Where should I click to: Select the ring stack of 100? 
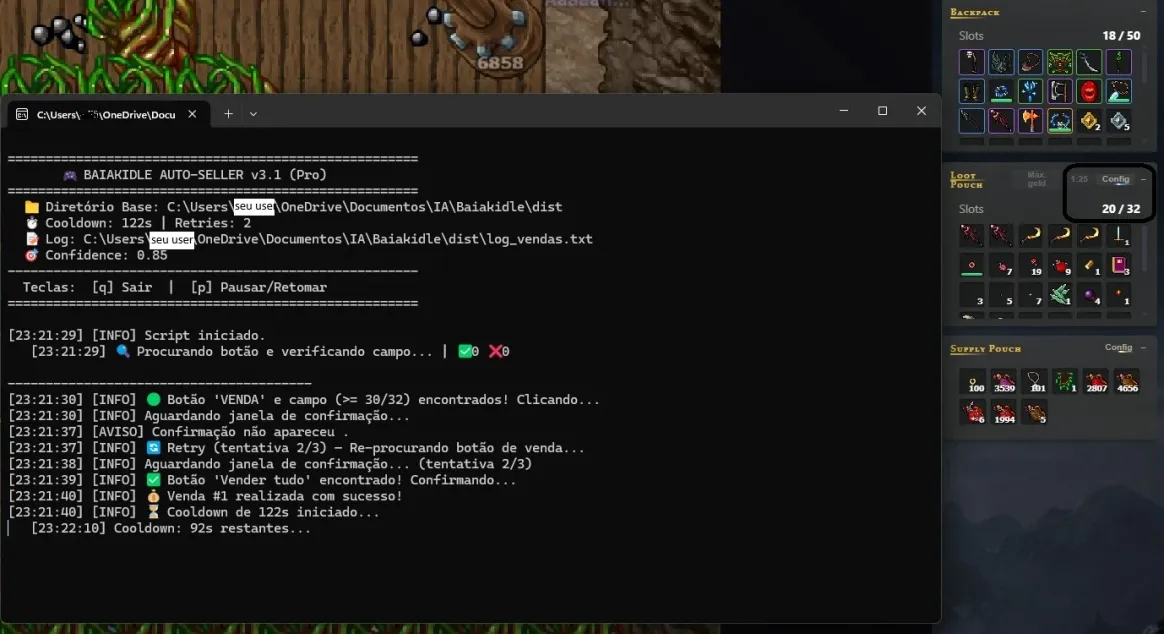[x=973, y=382]
